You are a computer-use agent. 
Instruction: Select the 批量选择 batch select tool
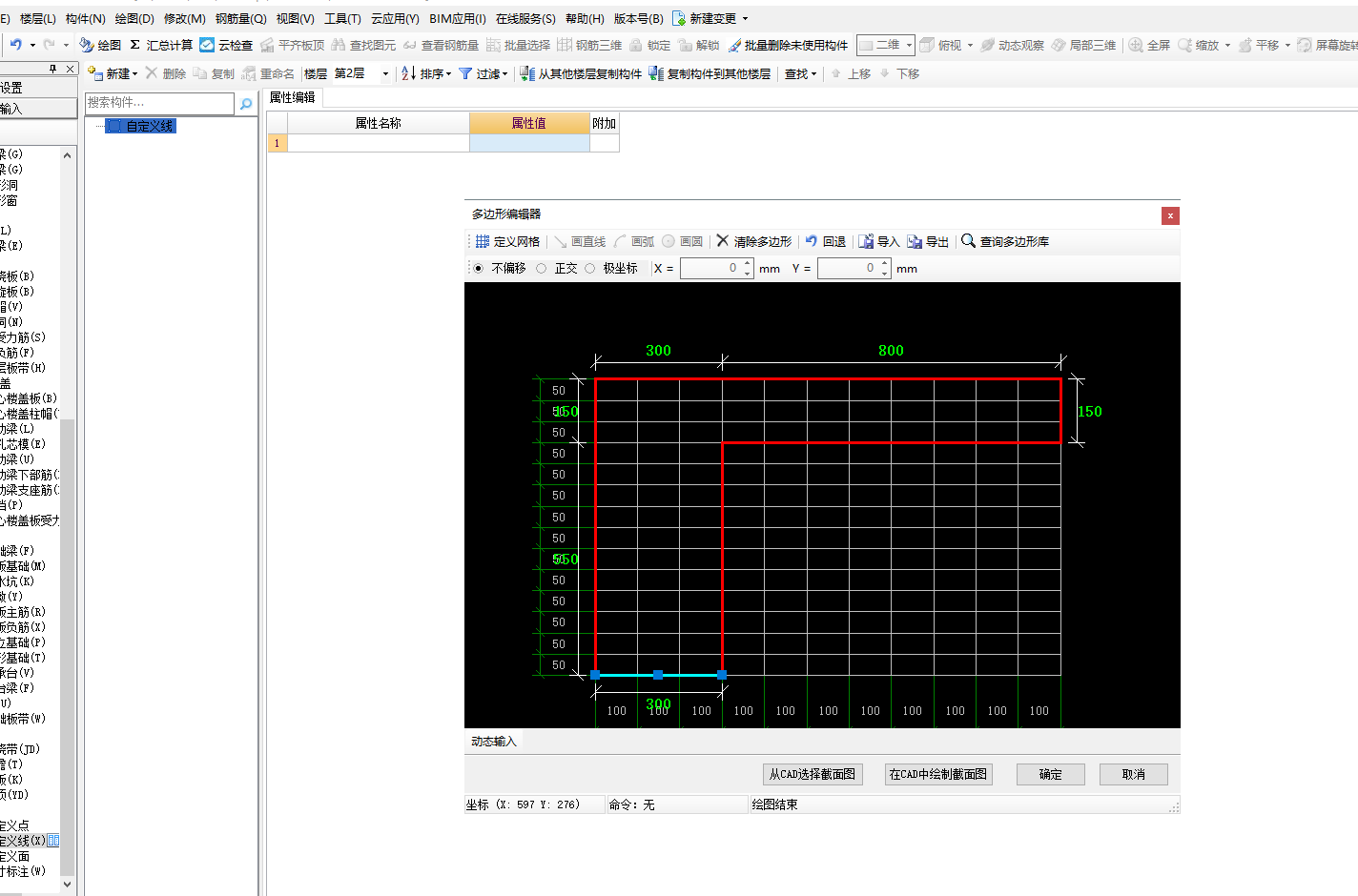click(x=518, y=45)
